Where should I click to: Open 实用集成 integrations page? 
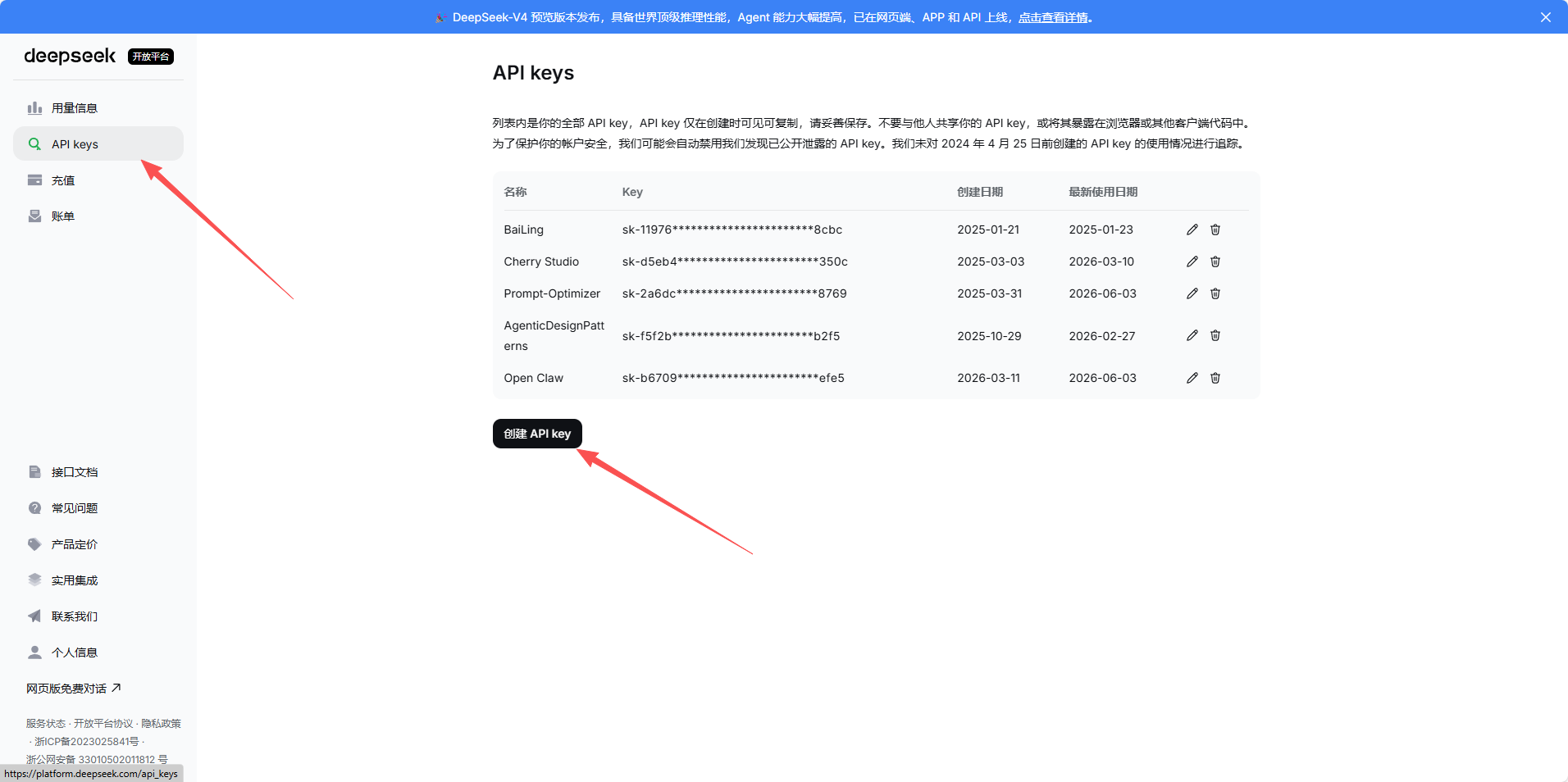98,580
